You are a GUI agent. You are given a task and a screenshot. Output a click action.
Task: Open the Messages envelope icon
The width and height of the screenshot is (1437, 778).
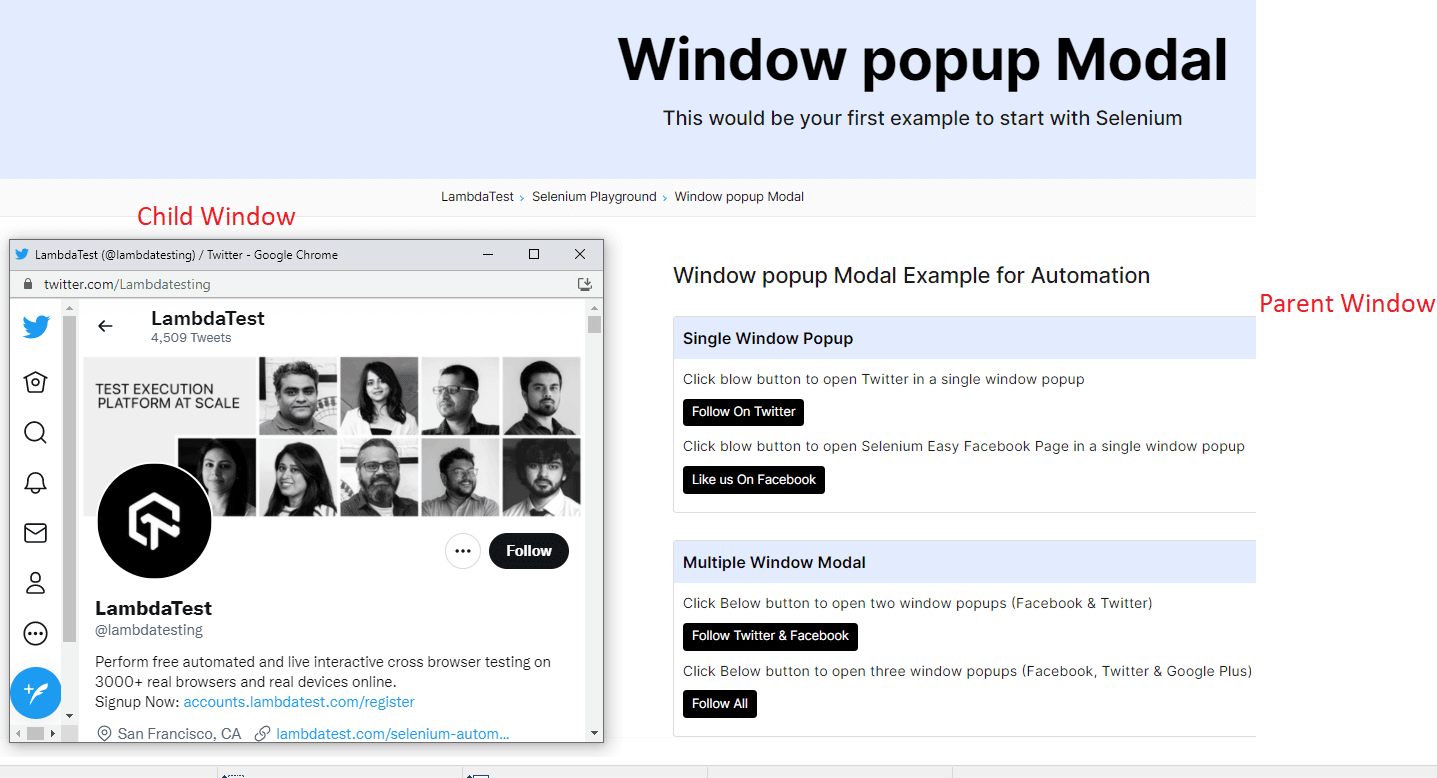pos(35,532)
